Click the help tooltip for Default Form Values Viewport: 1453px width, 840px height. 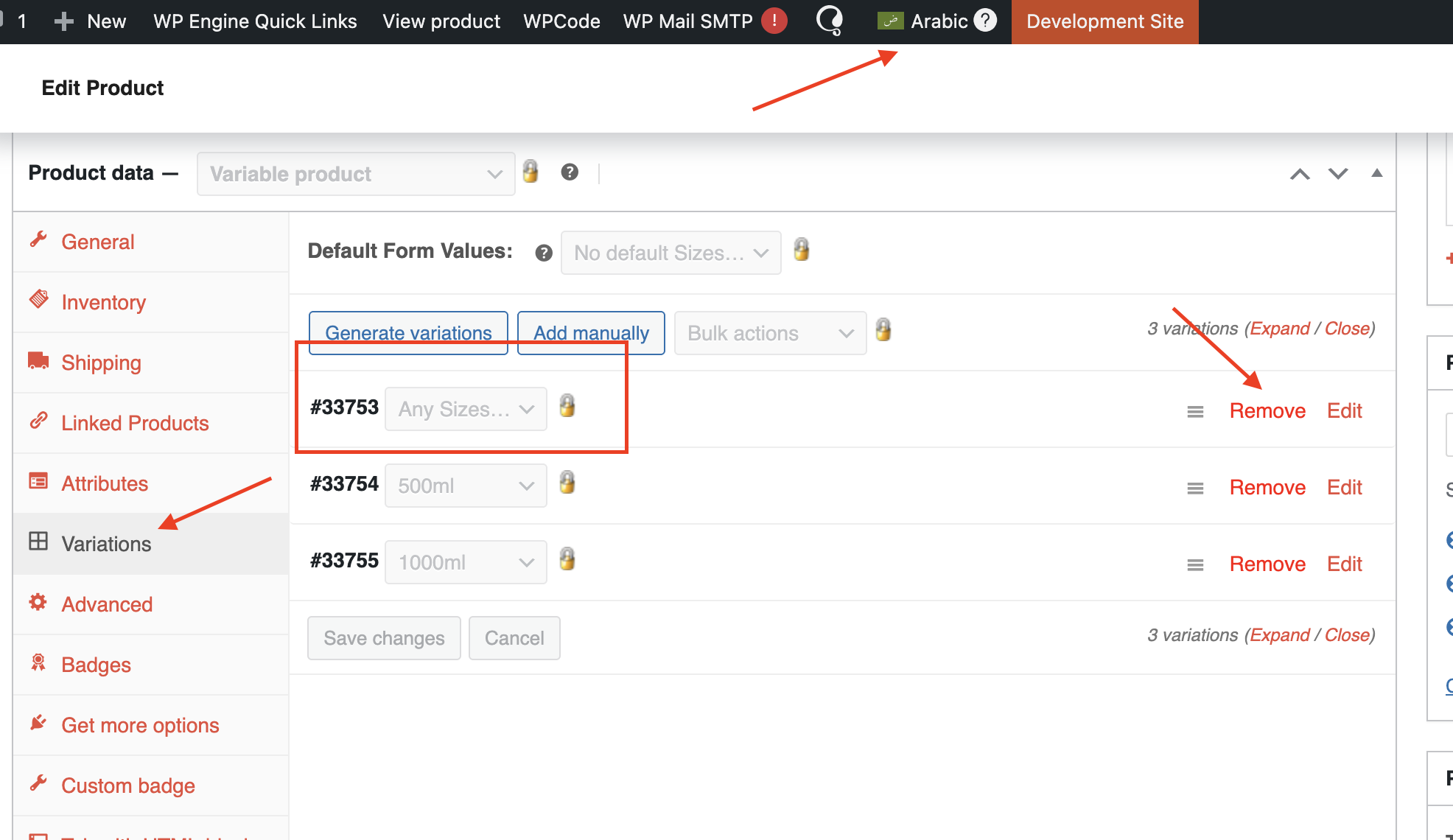(x=544, y=253)
